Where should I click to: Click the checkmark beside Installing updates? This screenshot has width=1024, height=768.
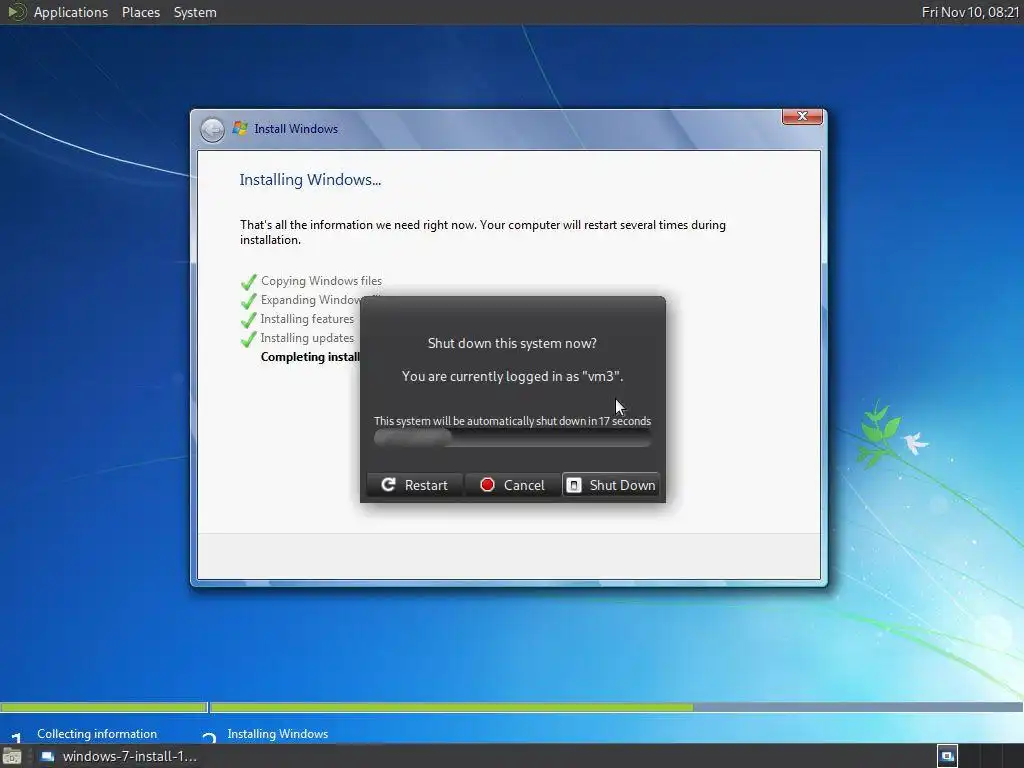click(249, 339)
